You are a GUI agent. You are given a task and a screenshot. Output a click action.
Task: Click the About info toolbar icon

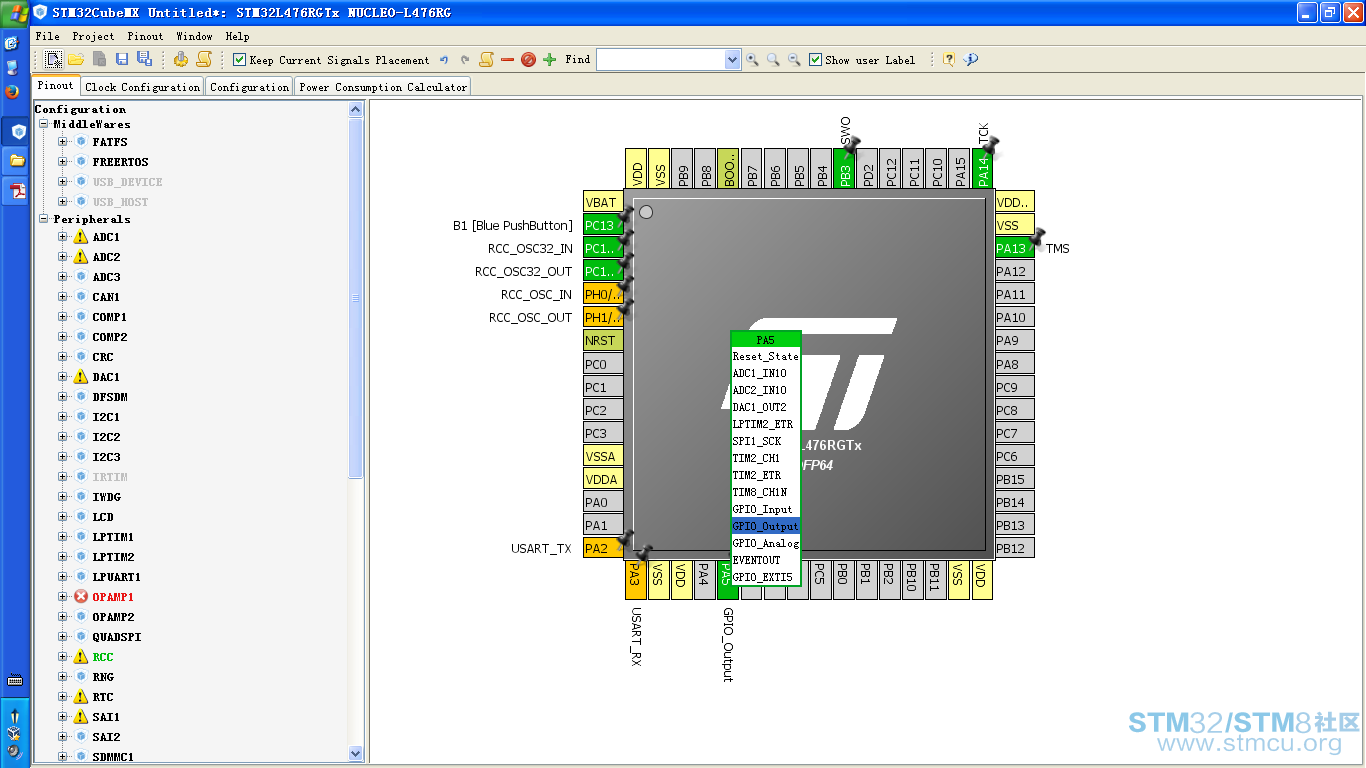pos(970,60)
